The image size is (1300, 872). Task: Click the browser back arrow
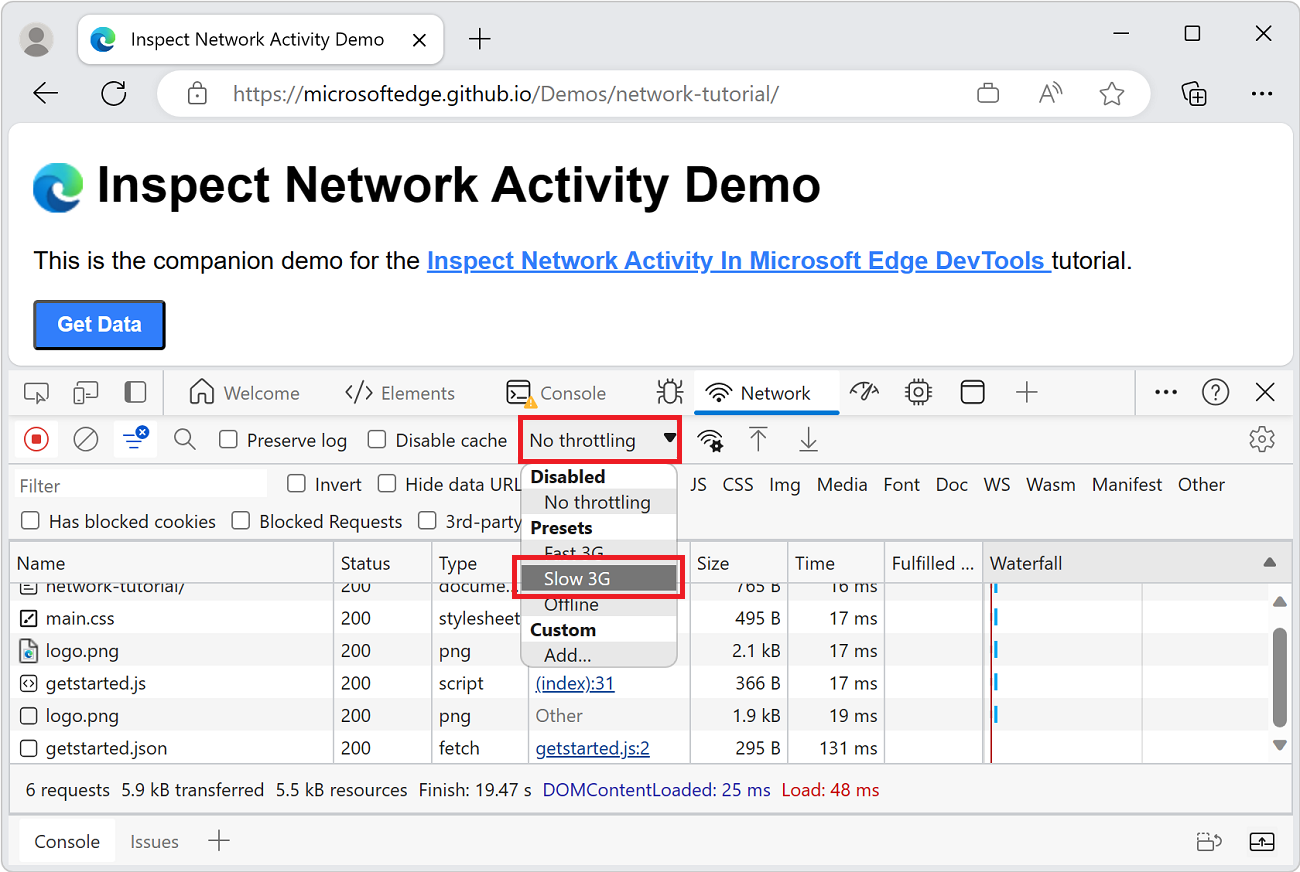[46, 94]
